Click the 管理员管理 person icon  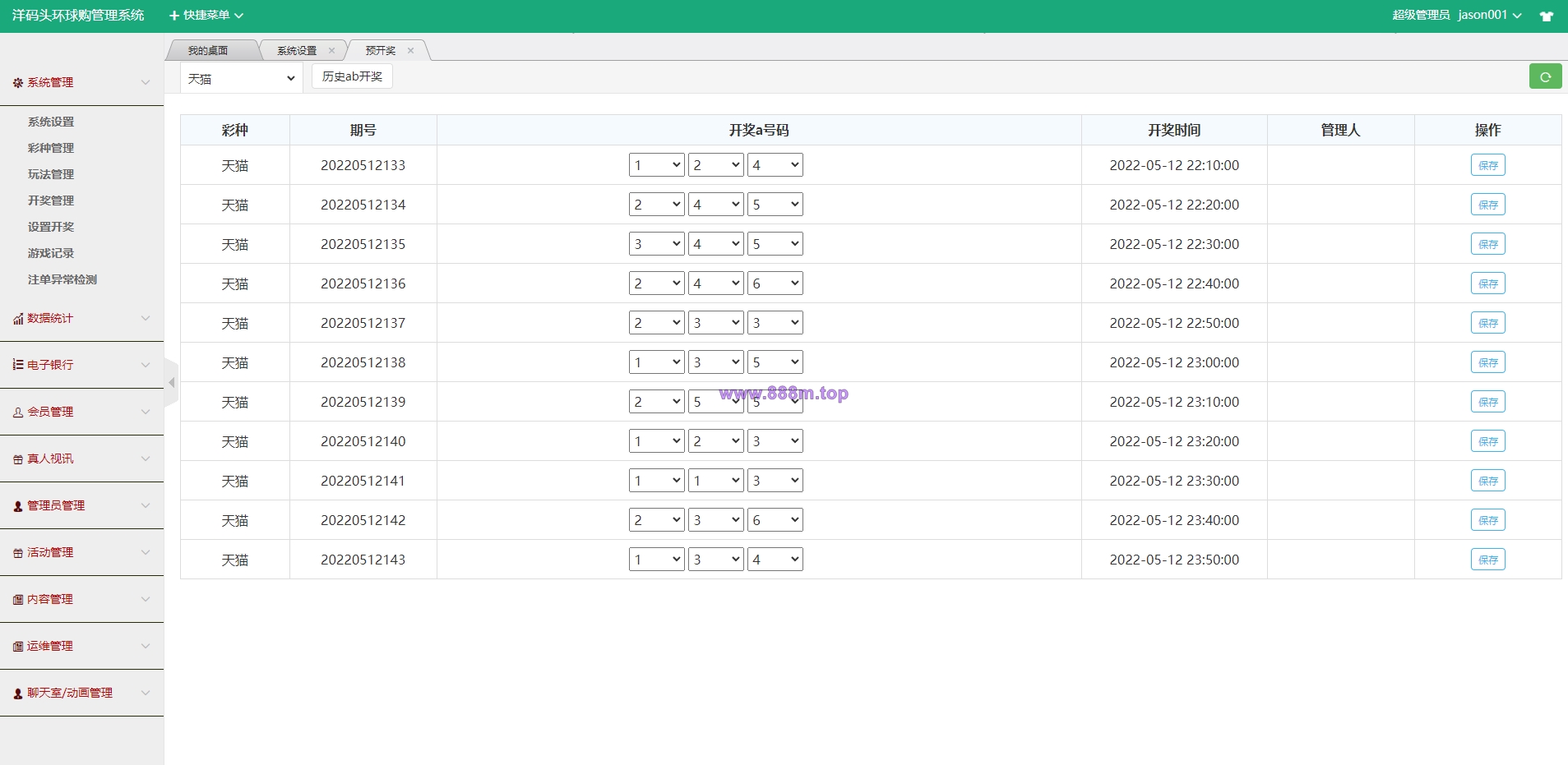18,506
